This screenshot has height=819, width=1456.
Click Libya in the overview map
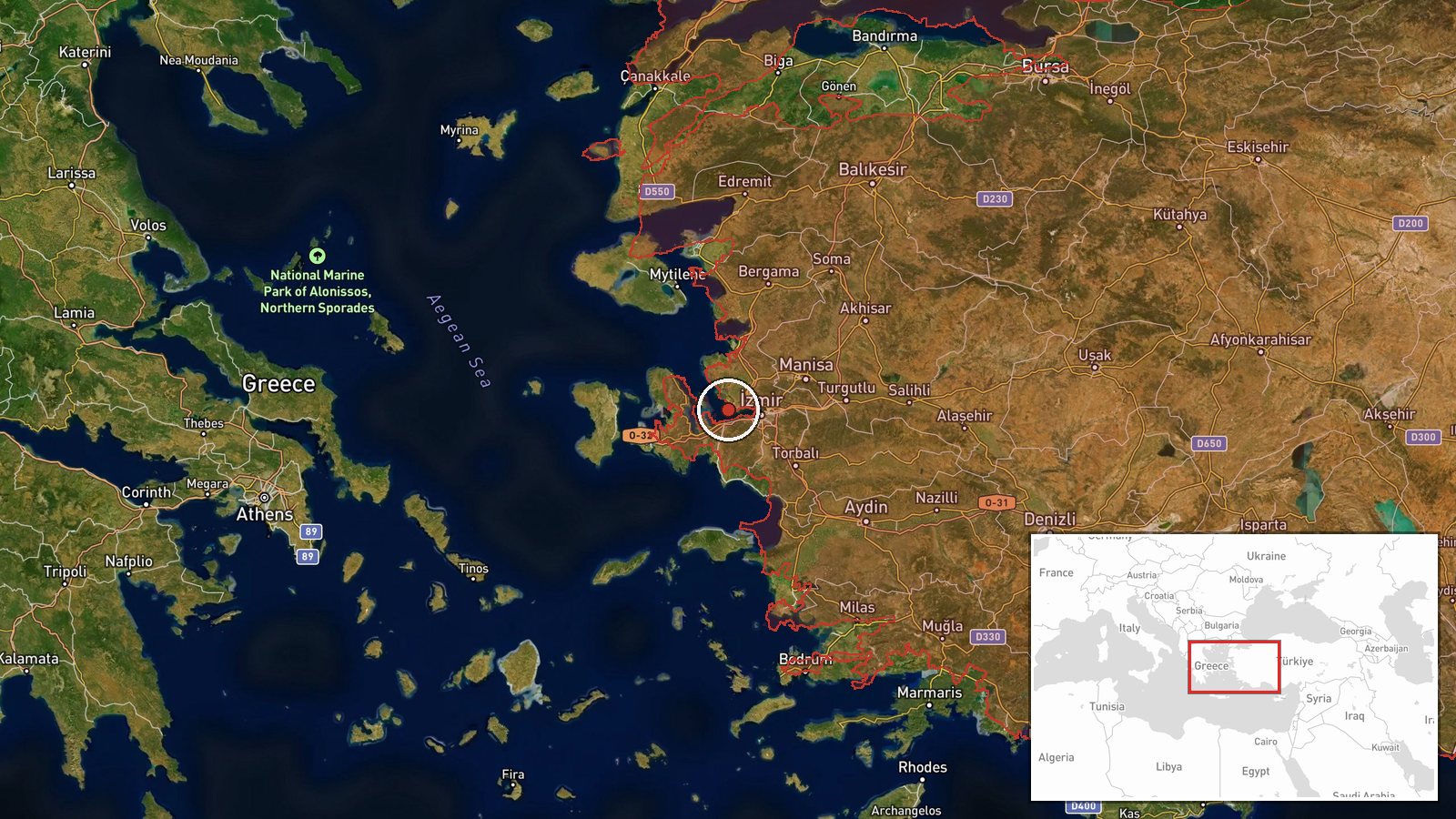point(1168,767)
